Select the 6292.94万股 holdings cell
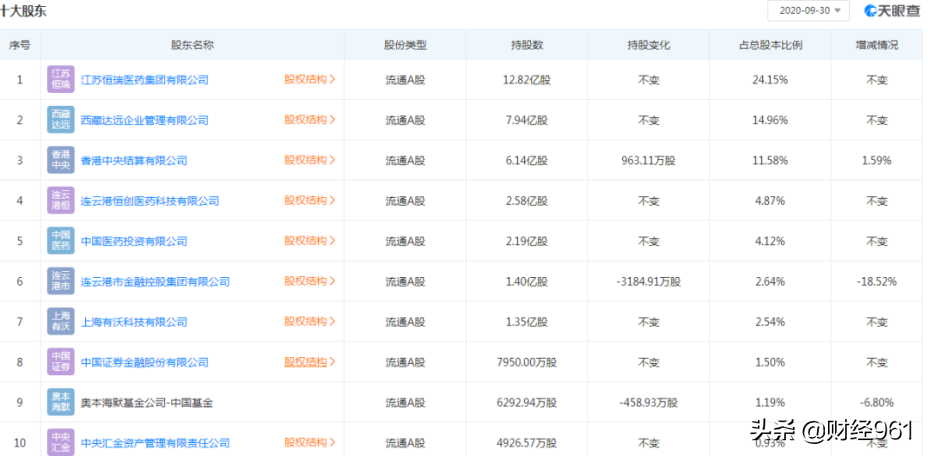The height and width of the screenshot is (456, 928). tap(527, 403)
